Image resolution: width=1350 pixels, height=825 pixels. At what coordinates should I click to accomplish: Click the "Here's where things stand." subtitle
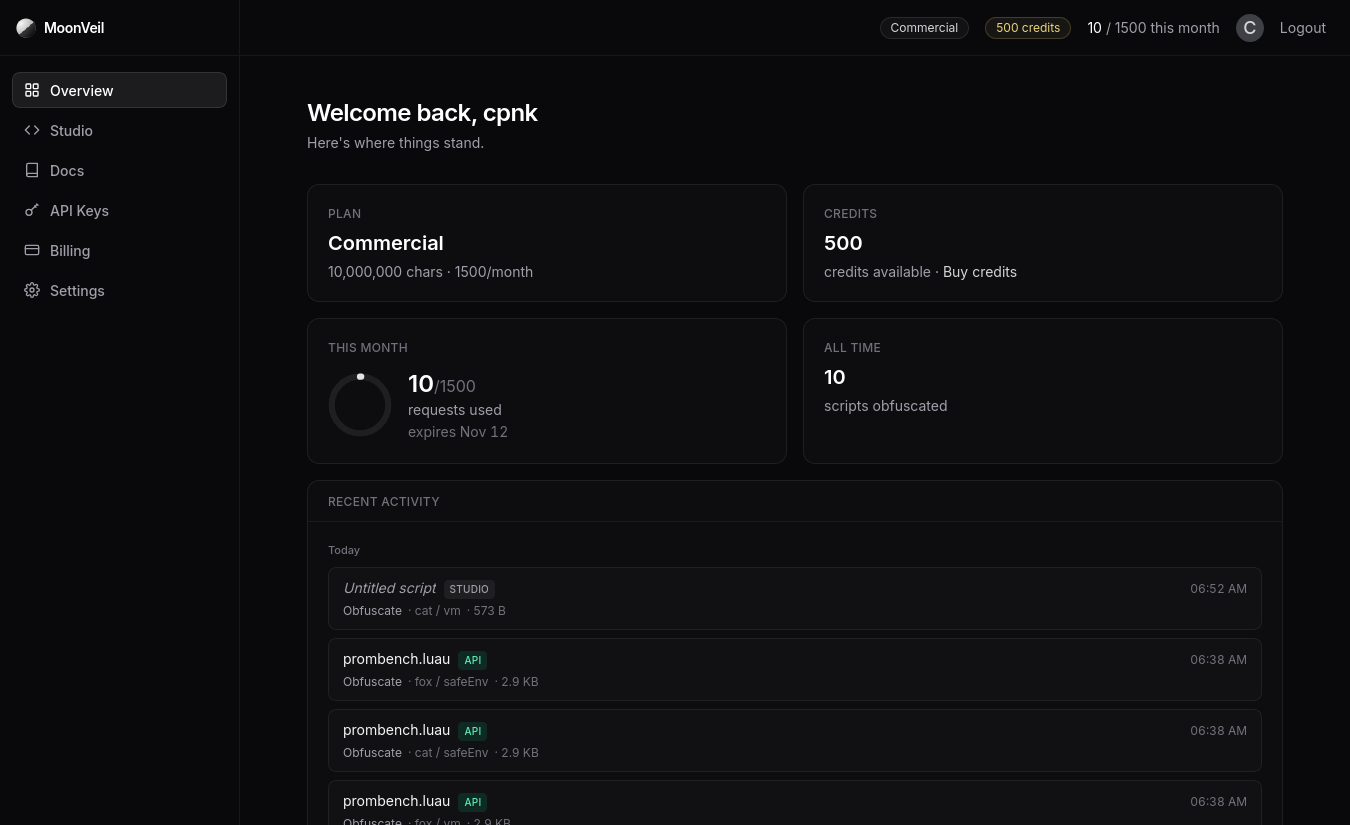pyautogui.click(x=395, y=143)
